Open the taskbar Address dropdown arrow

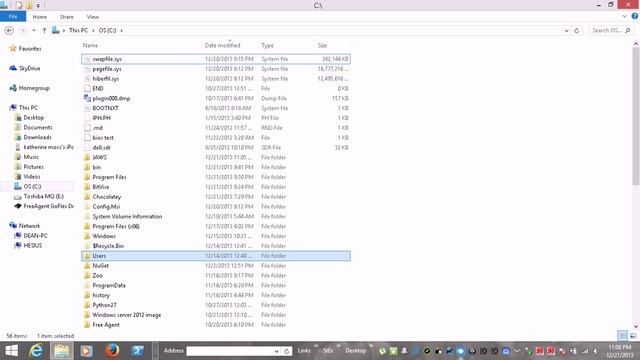click(x=277, y=351)
